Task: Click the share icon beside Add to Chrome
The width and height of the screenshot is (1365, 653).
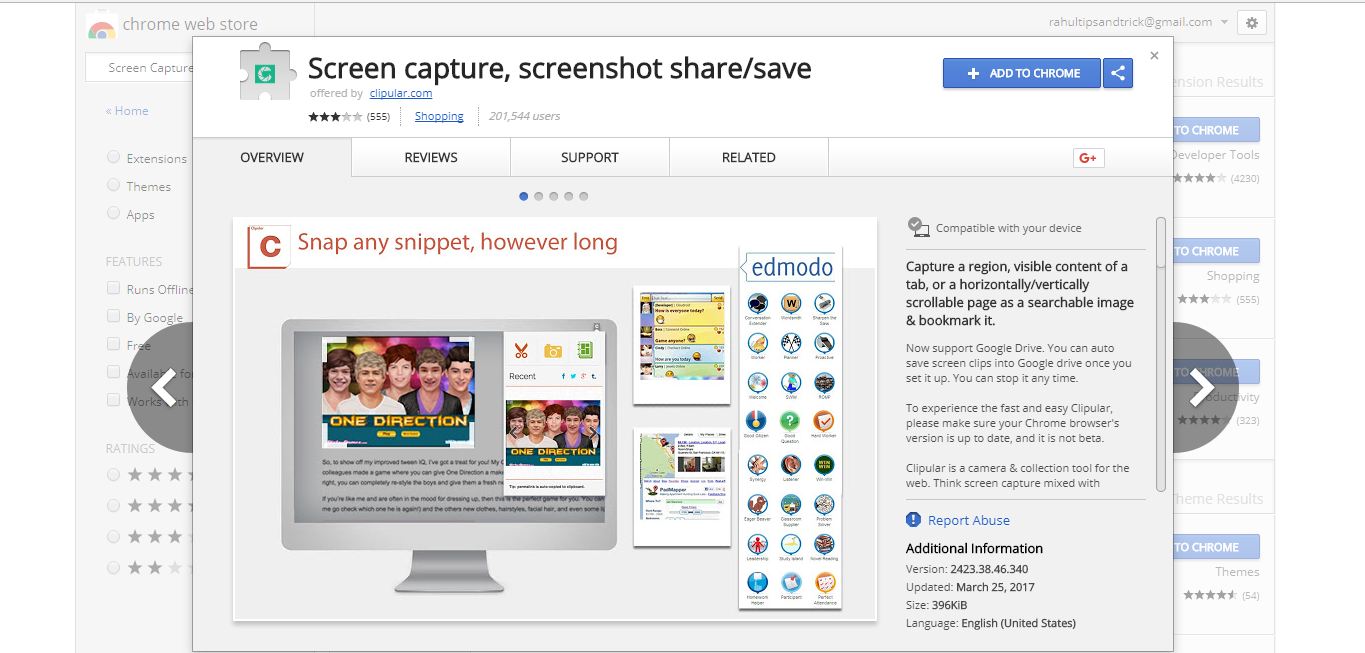Action: coord(1118,73)
